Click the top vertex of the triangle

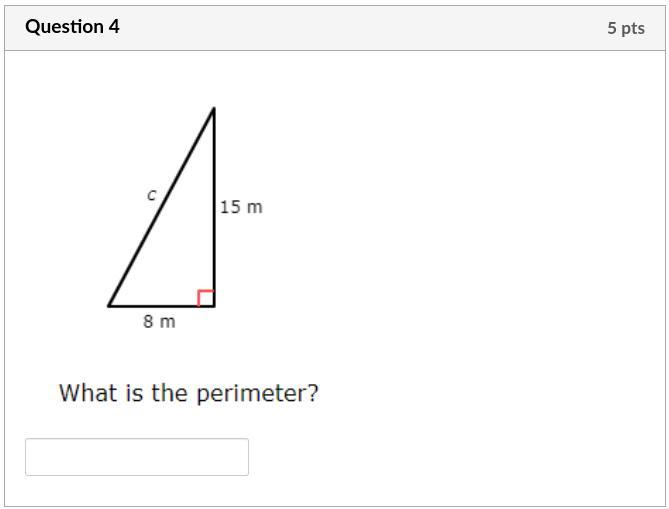(x=214, y=109)
